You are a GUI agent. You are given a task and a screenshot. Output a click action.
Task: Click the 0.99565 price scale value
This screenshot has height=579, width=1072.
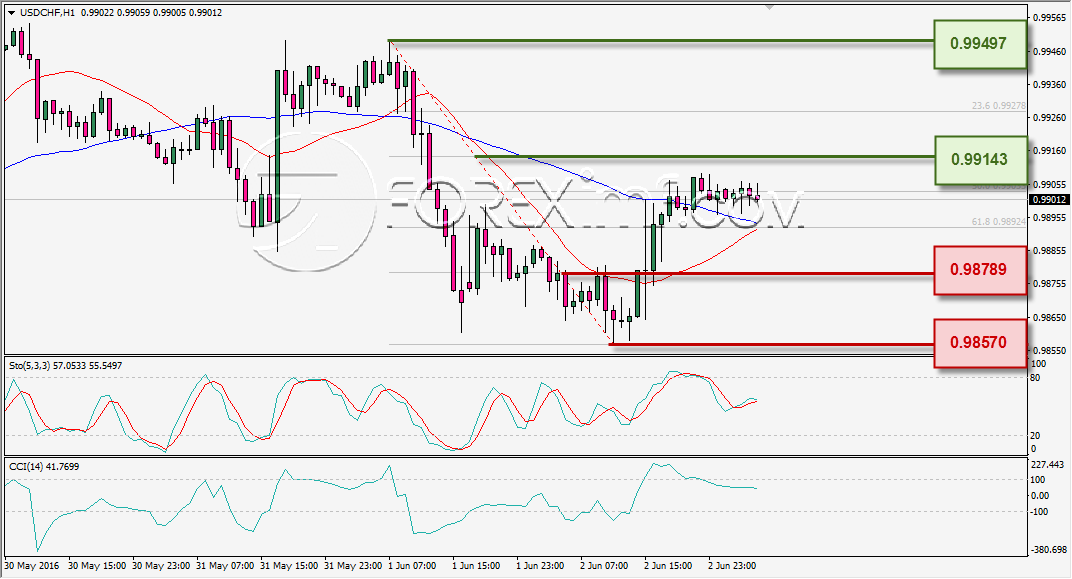(1049, 18)
